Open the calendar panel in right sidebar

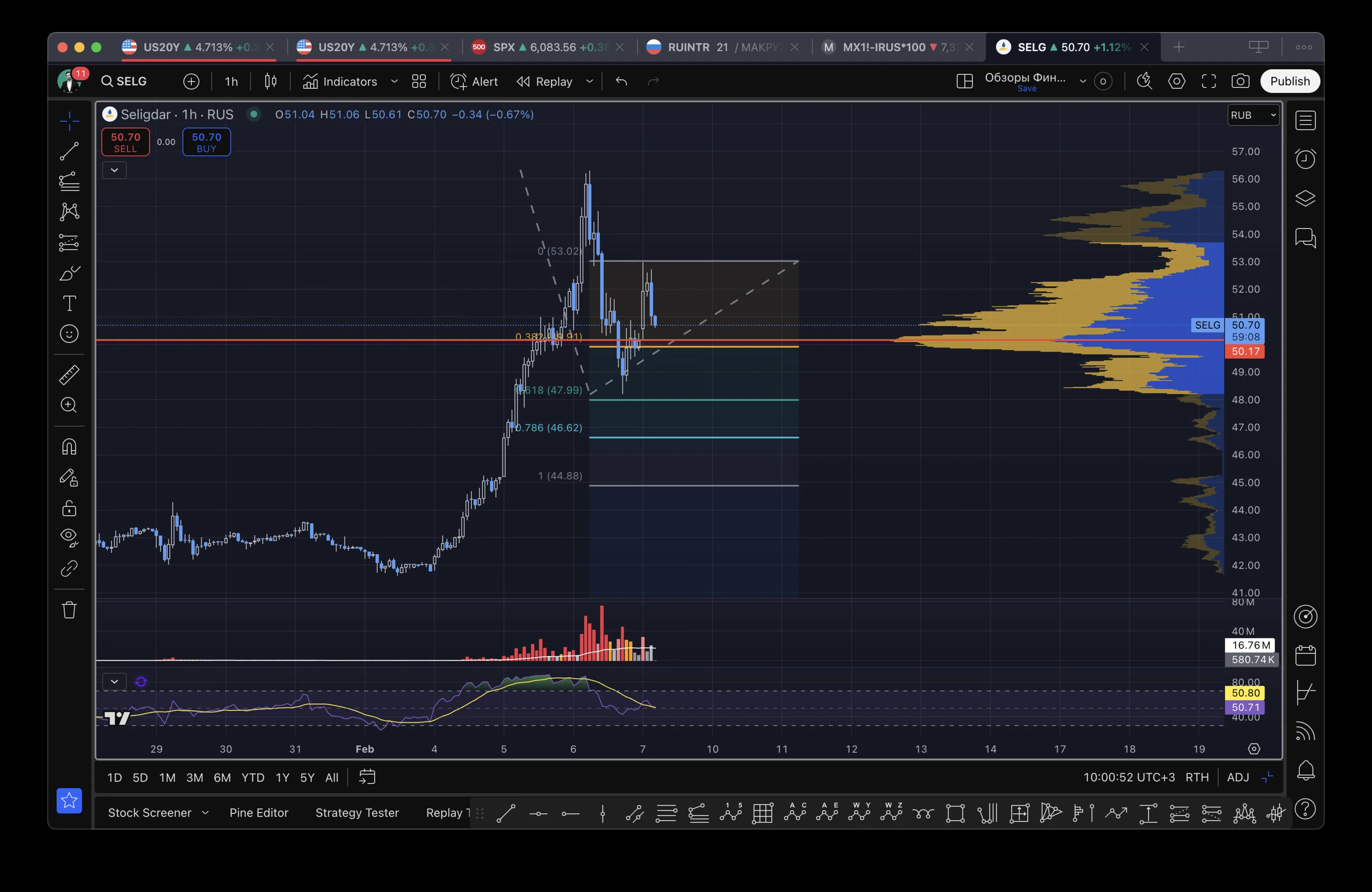click(x=1305, y=655)
